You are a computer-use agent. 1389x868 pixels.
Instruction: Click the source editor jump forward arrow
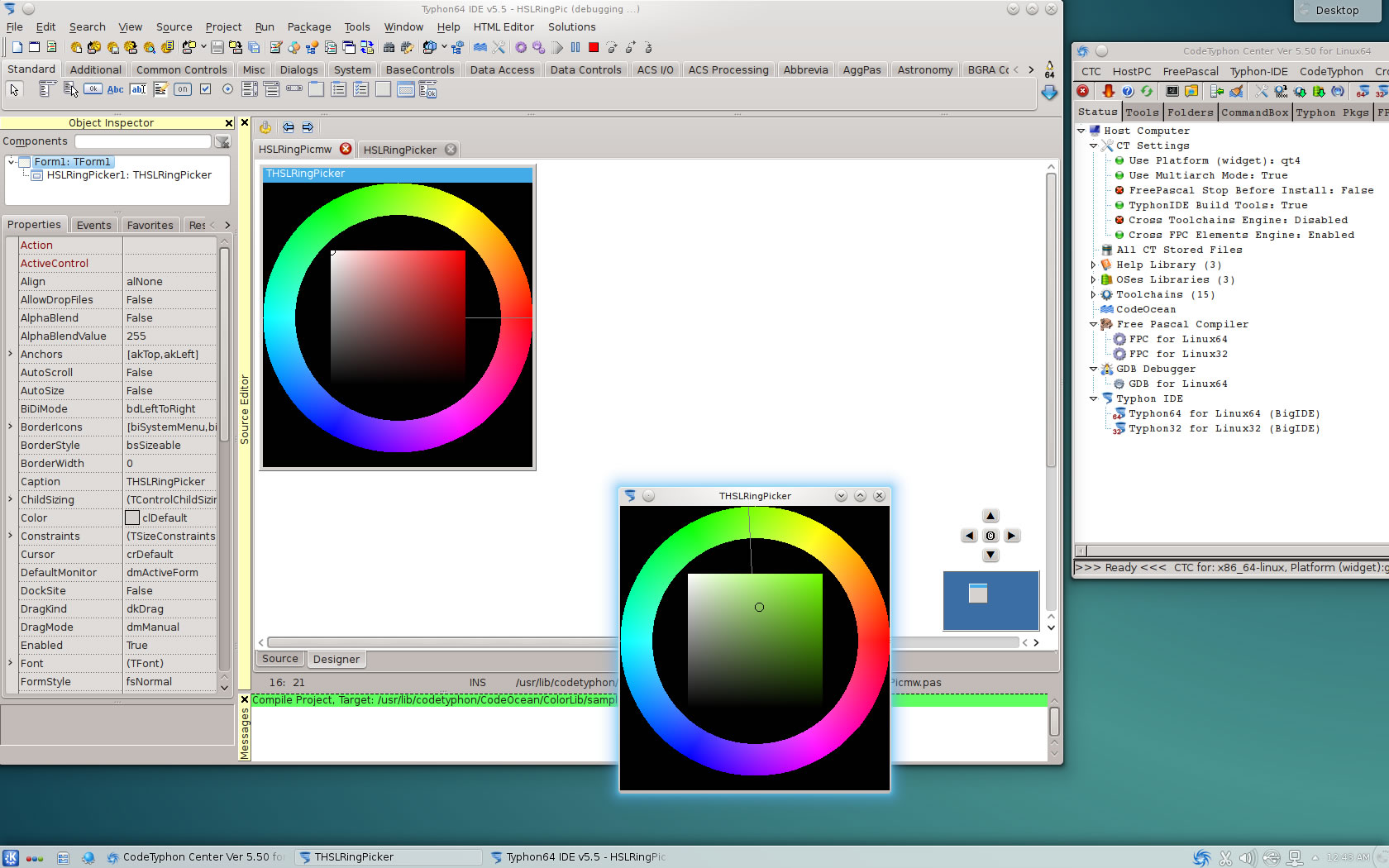pos(308,127)
